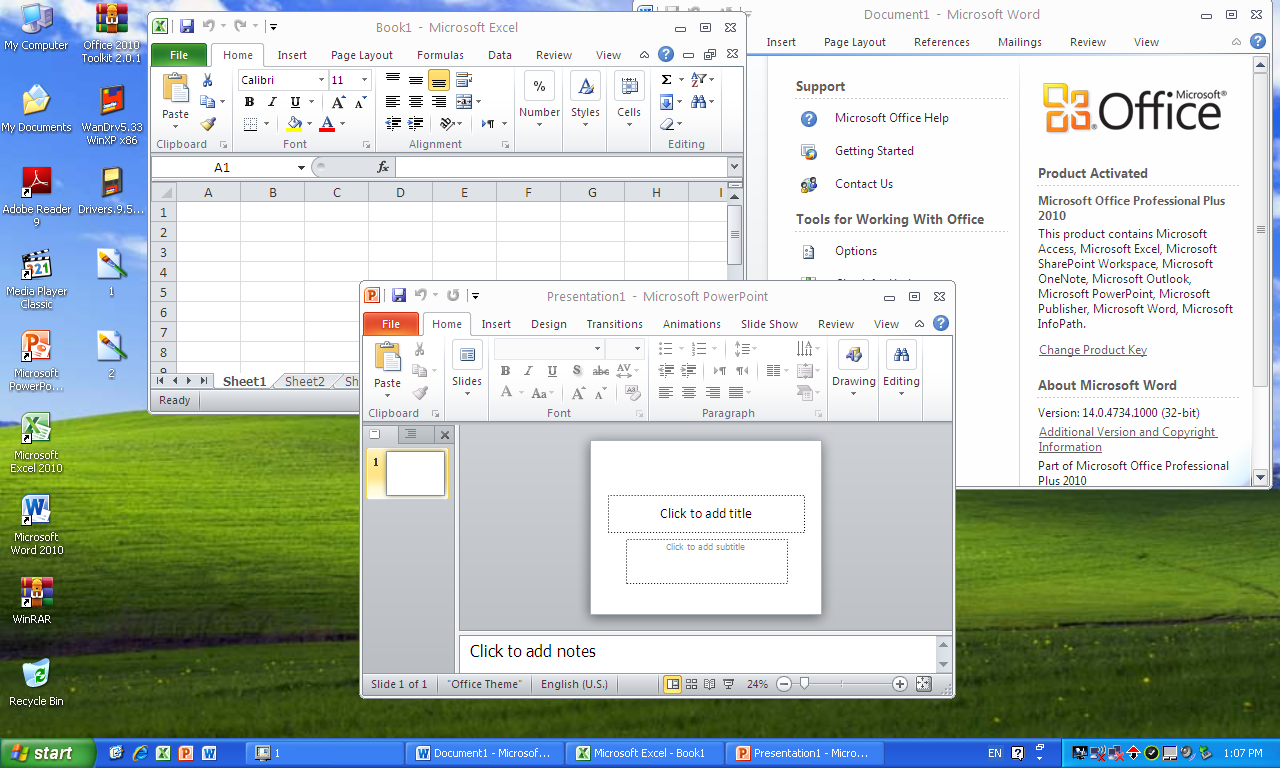Start the Slide Show from the status bar

coord(729,684)
